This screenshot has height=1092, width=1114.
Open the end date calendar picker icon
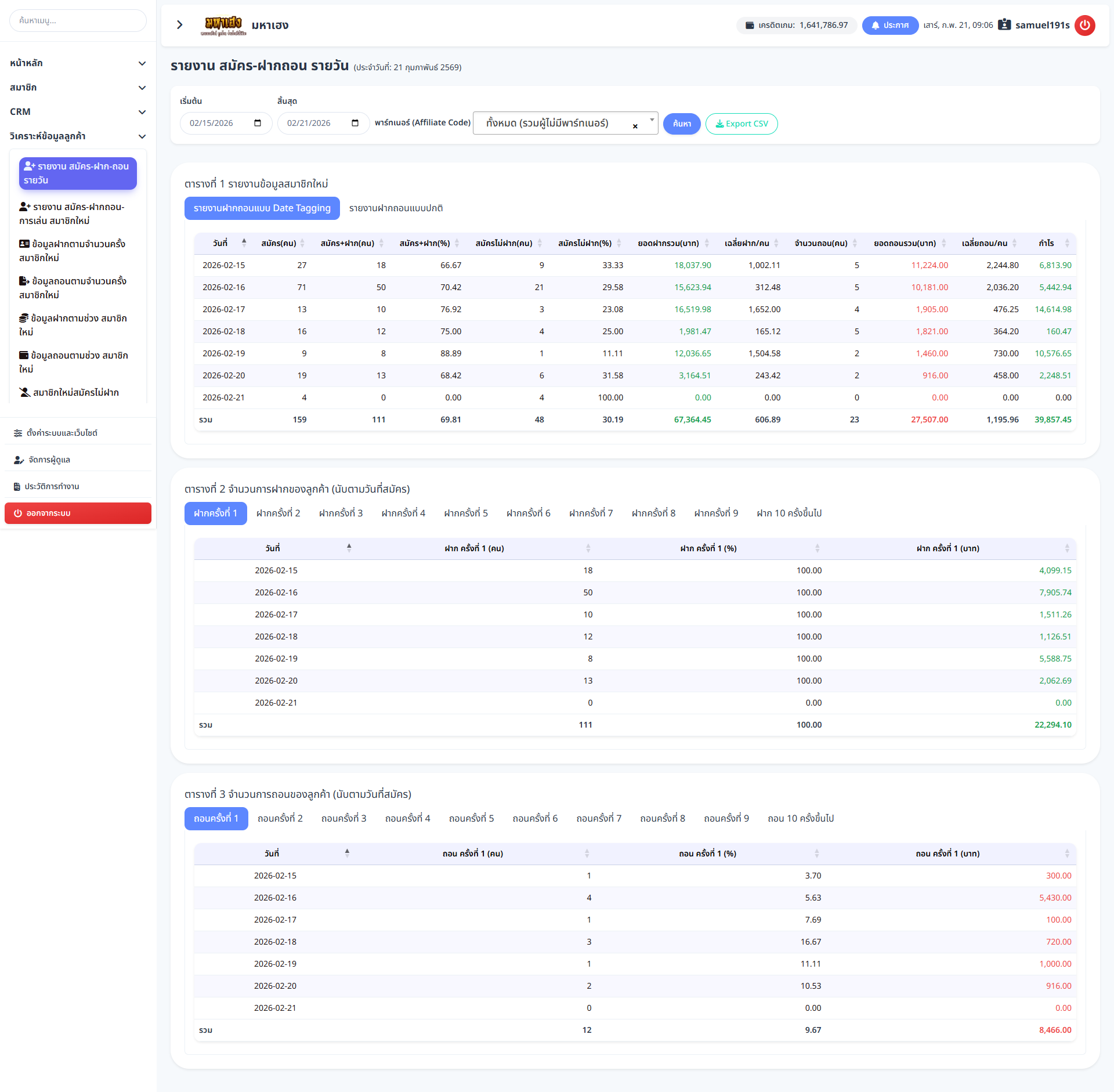click(x=355, y=123)
